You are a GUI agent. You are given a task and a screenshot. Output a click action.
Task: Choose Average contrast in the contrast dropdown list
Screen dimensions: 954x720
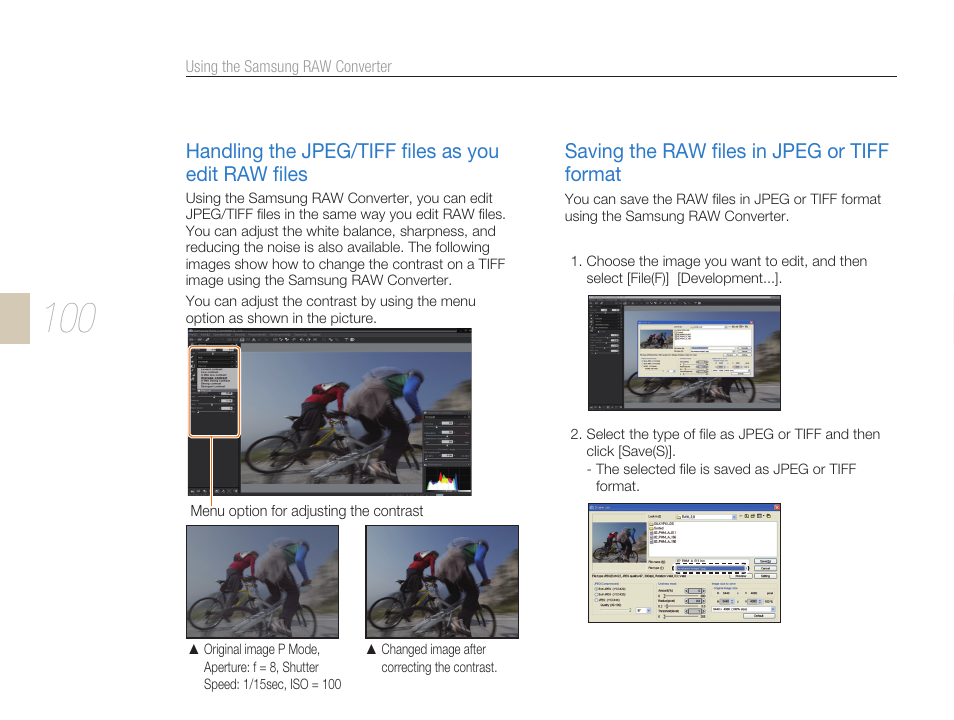click(214, 378)
